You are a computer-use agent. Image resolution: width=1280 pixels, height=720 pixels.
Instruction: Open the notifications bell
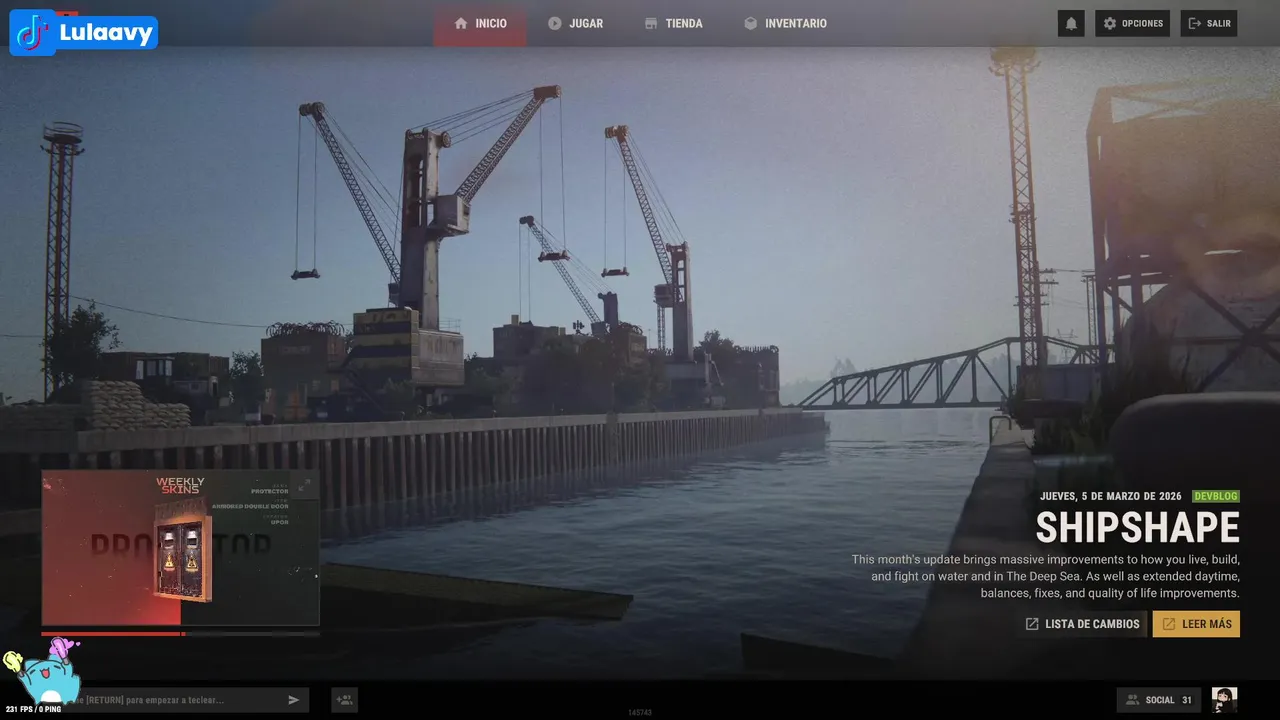pyautogui.click(x=1071, y=23)
